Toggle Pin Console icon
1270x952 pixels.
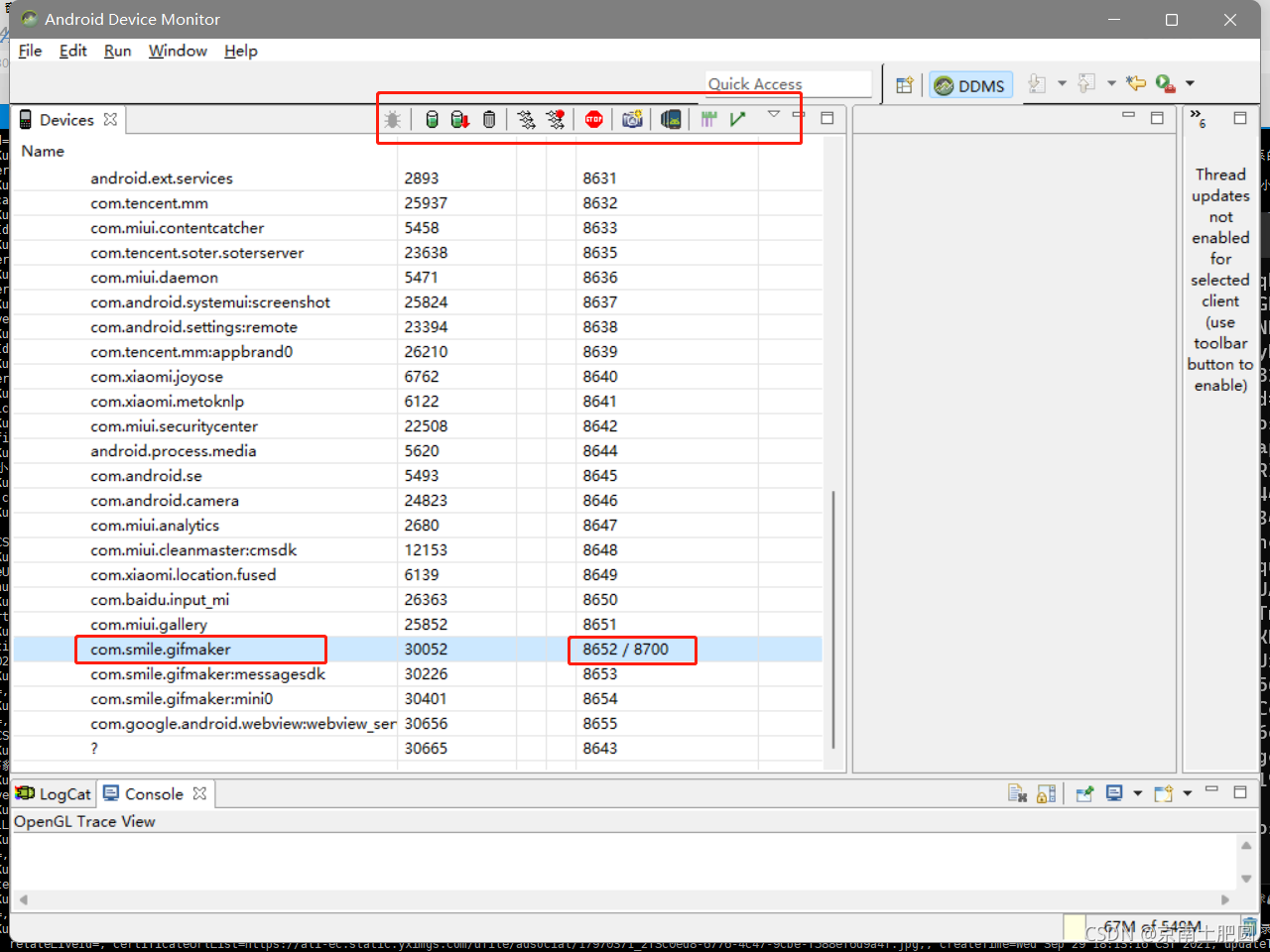point(1084,793)
